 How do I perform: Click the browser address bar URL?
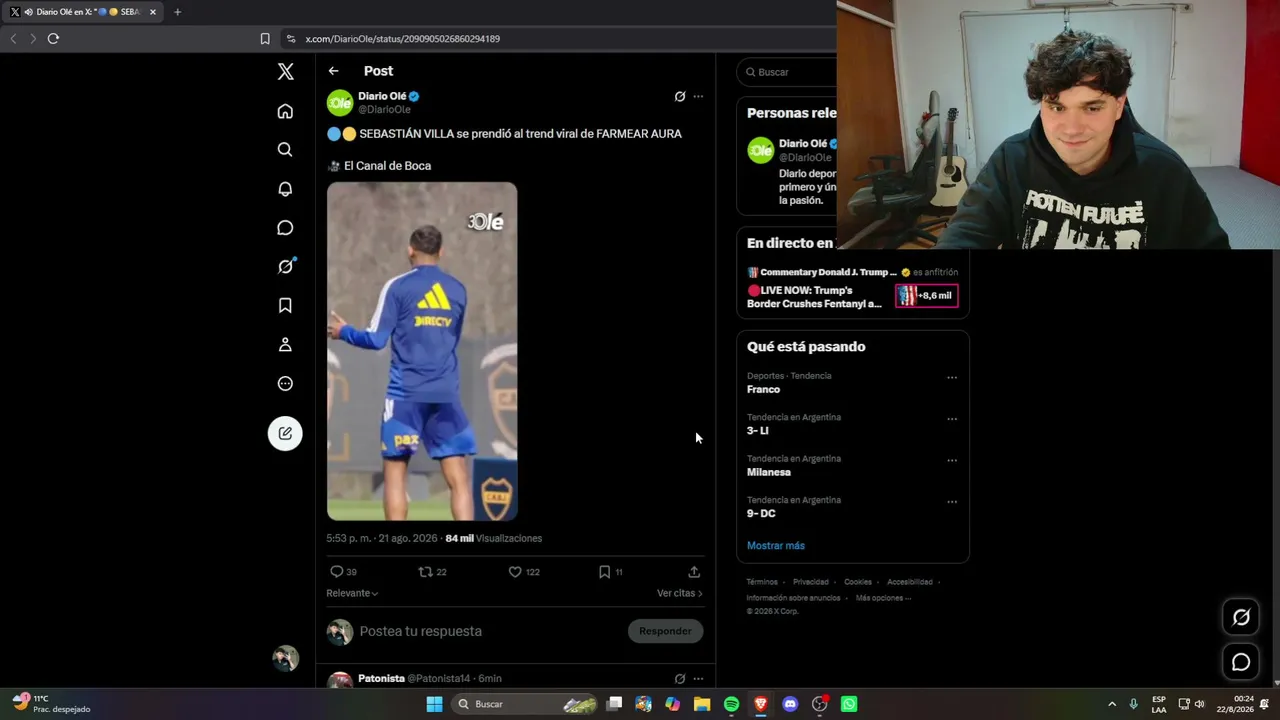pyautogui.click(x=403, y=39)
